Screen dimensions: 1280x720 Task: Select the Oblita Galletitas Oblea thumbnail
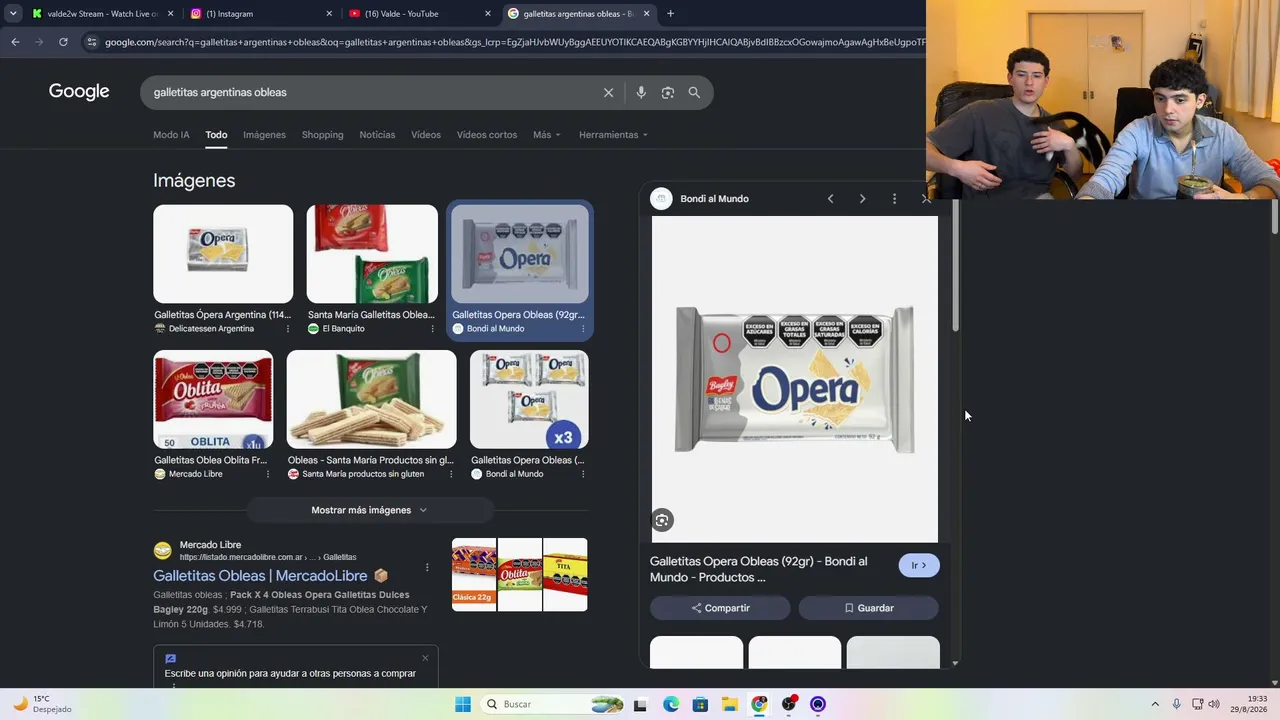[213, 399]
